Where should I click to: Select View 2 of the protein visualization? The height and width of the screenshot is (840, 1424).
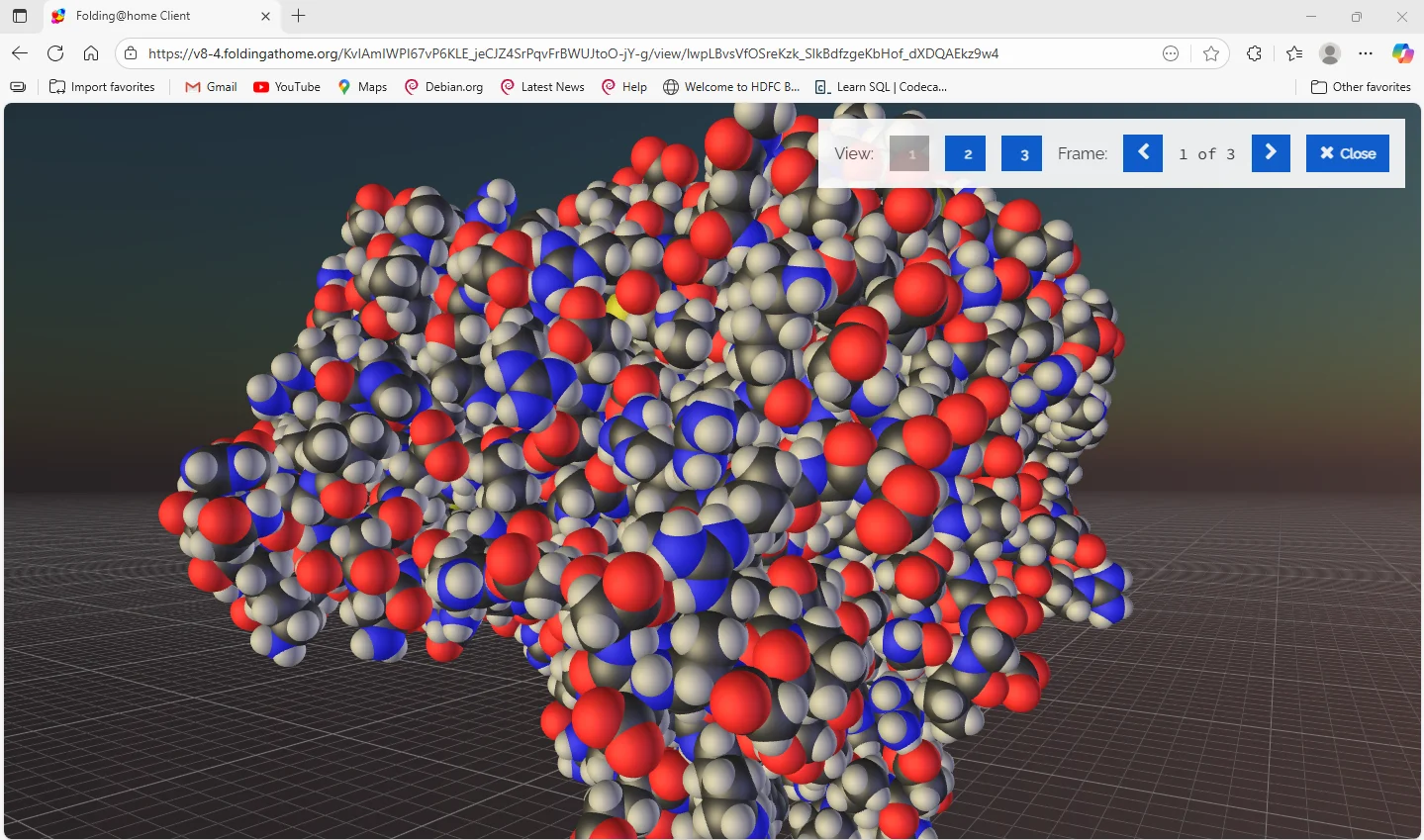coord(965,153)
